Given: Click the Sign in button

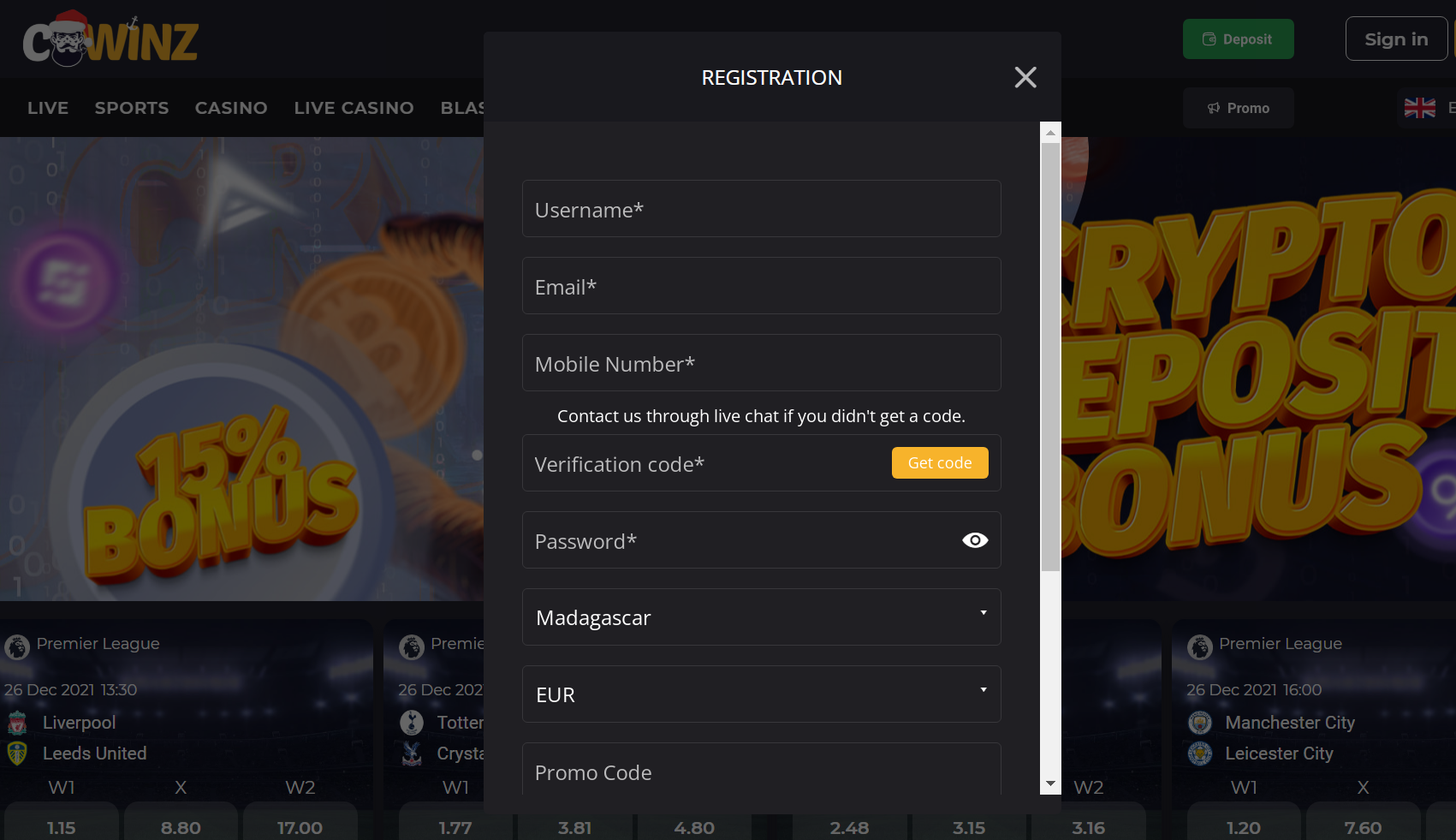Looking at the screenshot, I should (1395, 39).
